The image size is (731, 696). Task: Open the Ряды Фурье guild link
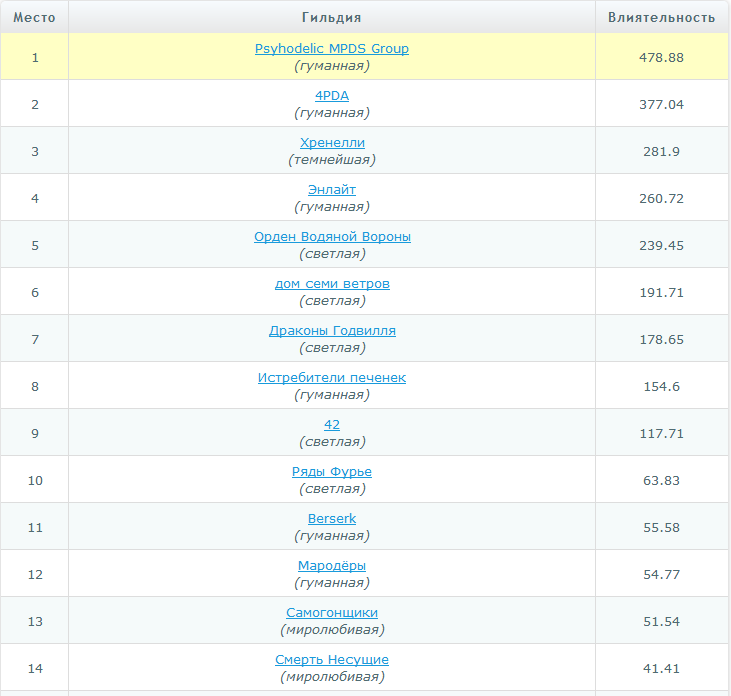coord(332,471)
